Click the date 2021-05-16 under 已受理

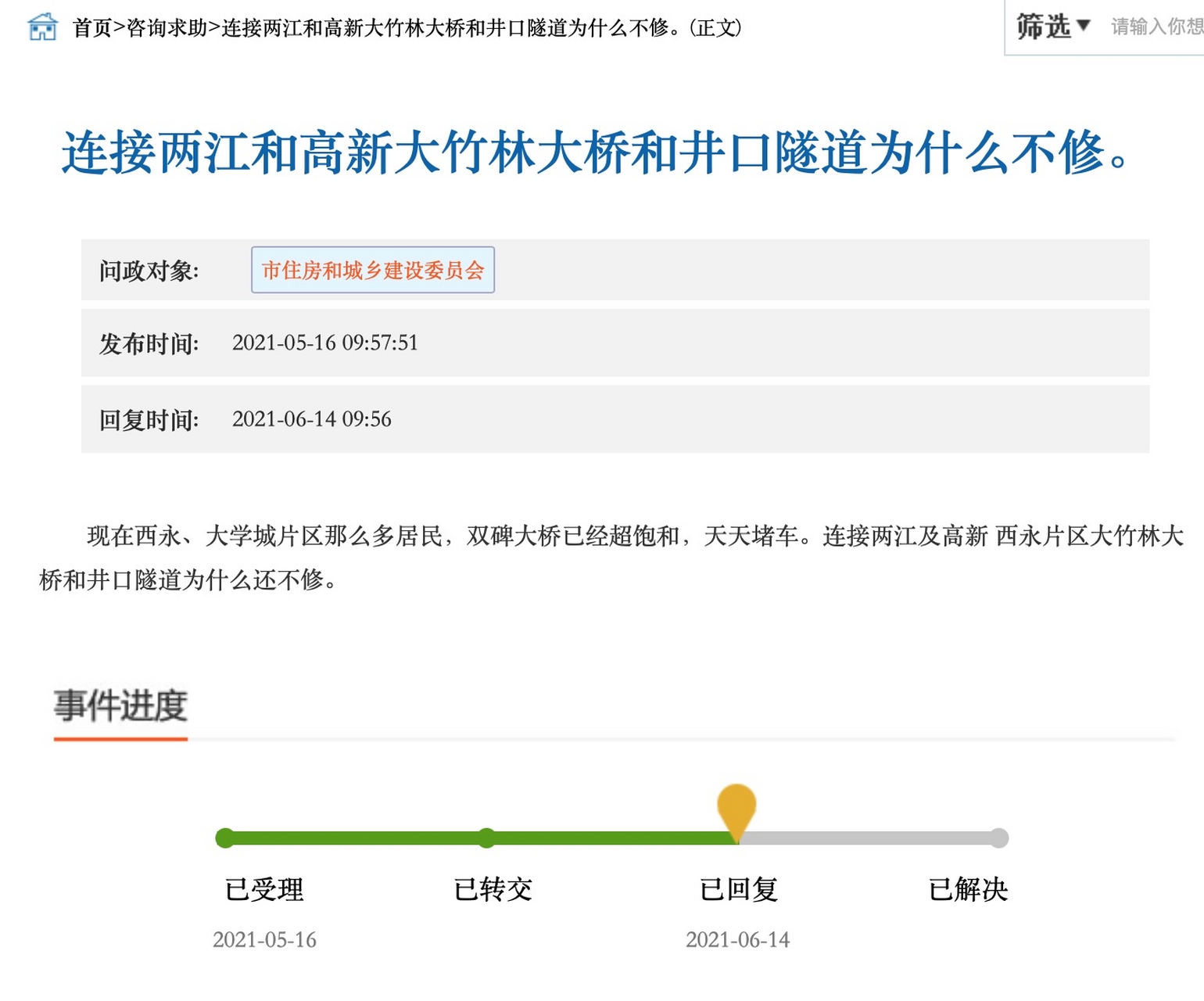(x=264, y=939)
